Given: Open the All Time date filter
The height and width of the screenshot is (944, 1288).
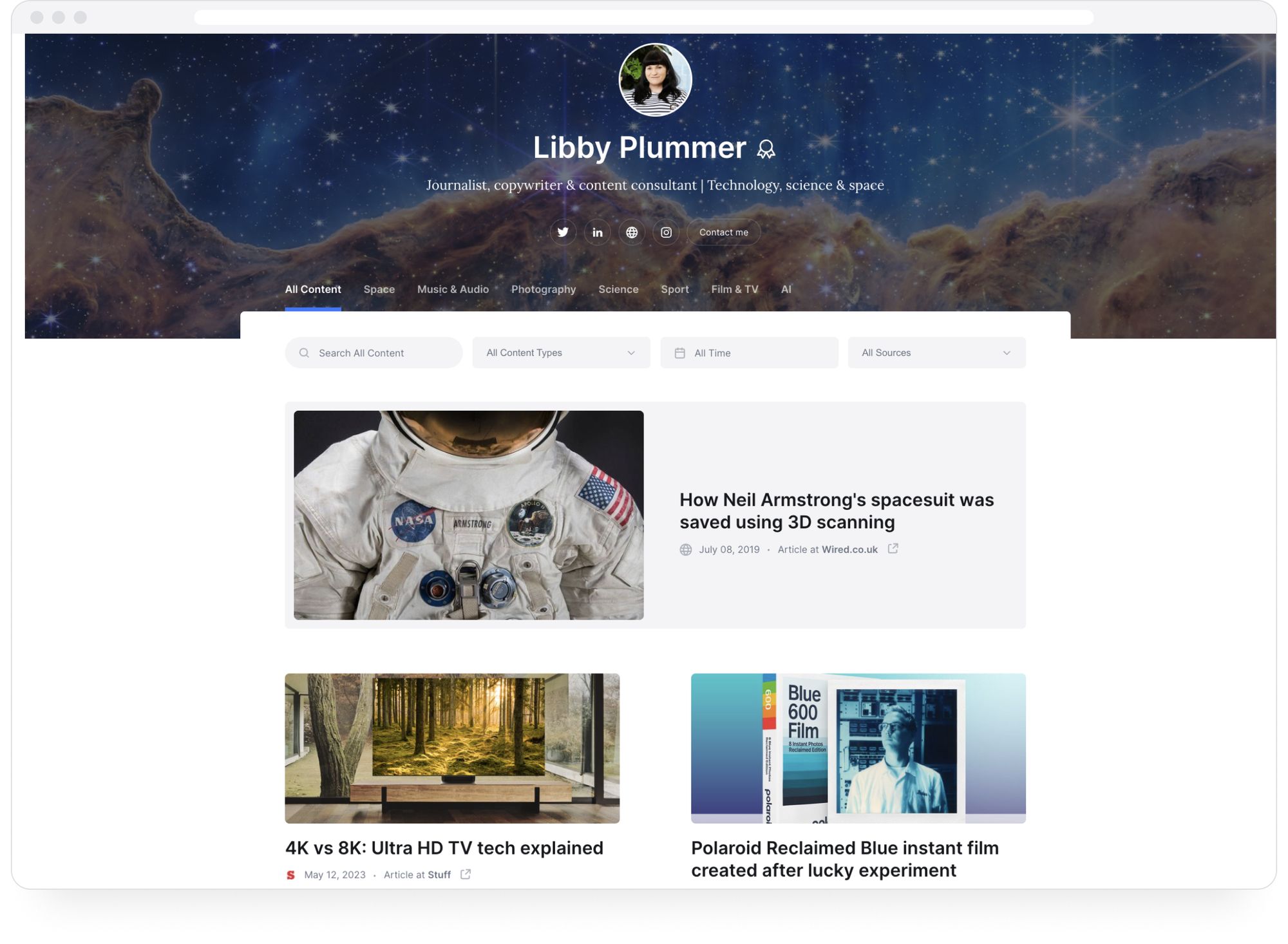Looking at the screenshot, I should tap(749, 353).
